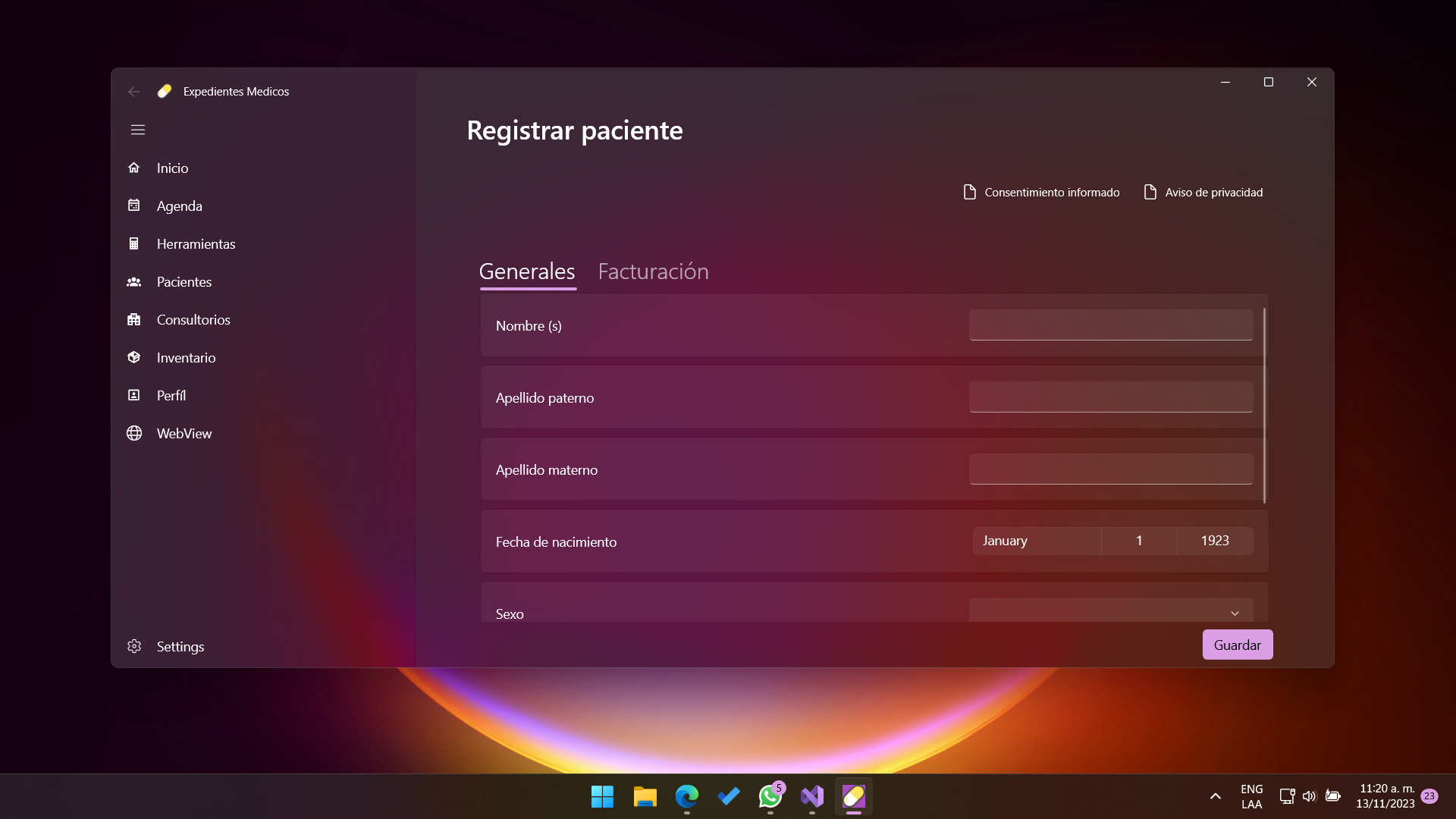Open Herramientas calculator icon
The height and width of the screenshot is (819, 1456).
pos(134,243)
